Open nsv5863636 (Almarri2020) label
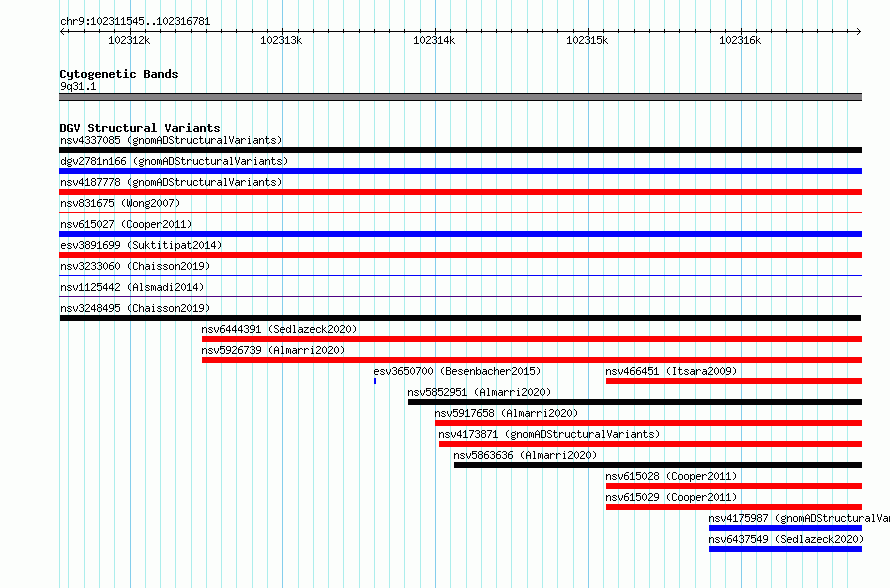 click(525, 455)
